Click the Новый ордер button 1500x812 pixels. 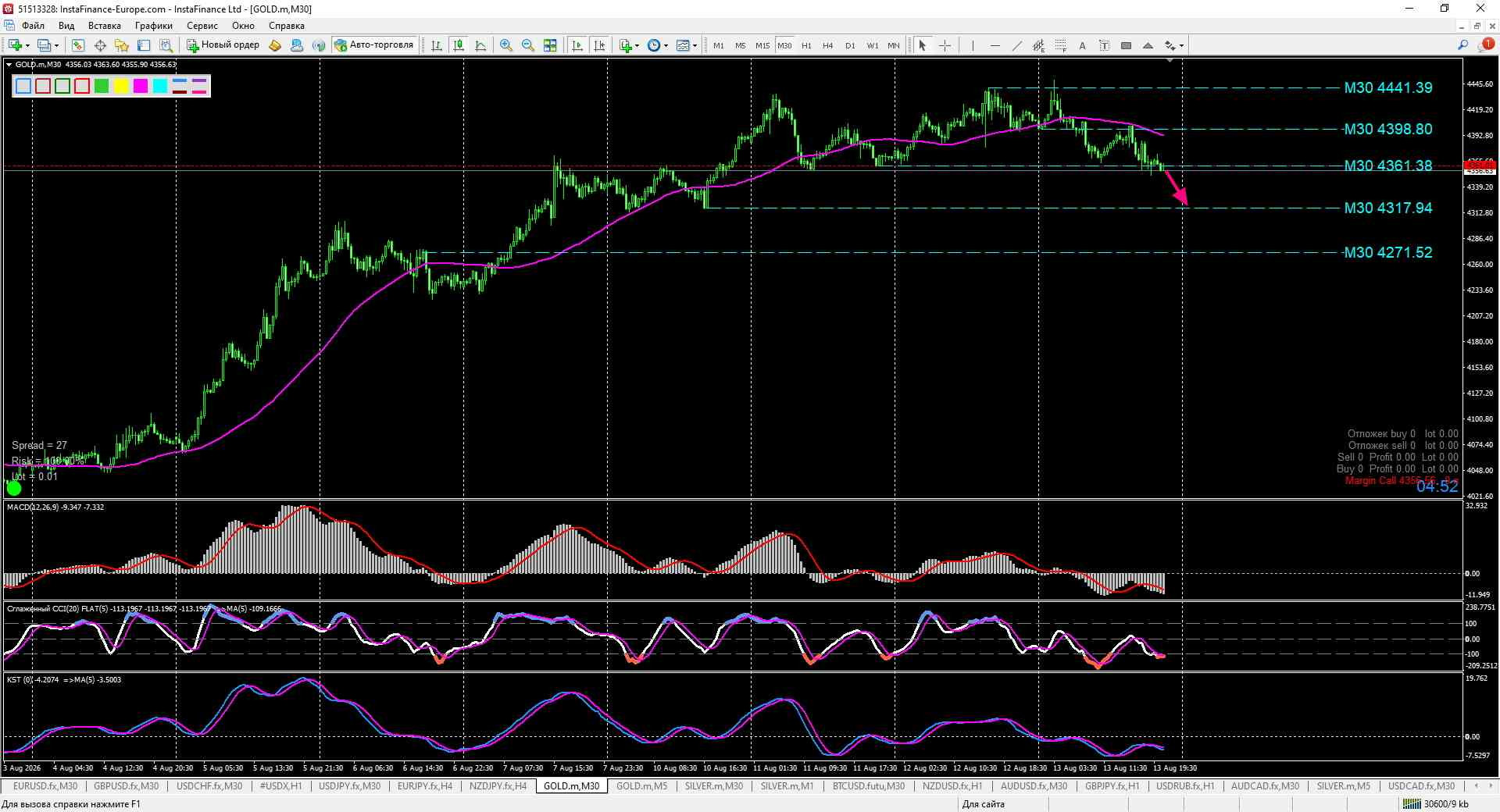coord(223,45)
